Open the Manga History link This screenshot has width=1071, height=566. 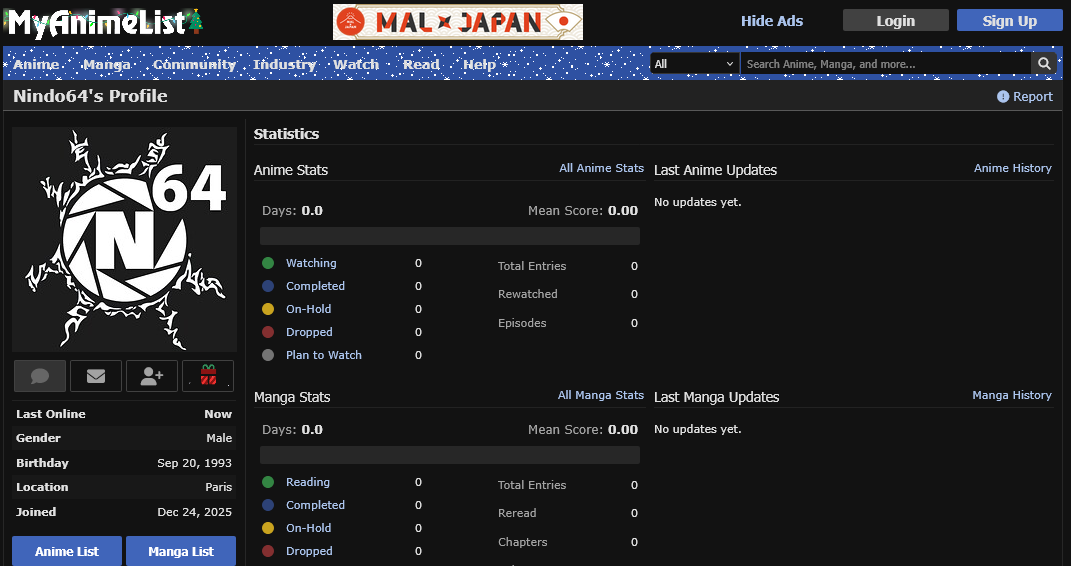(1011, 395)
